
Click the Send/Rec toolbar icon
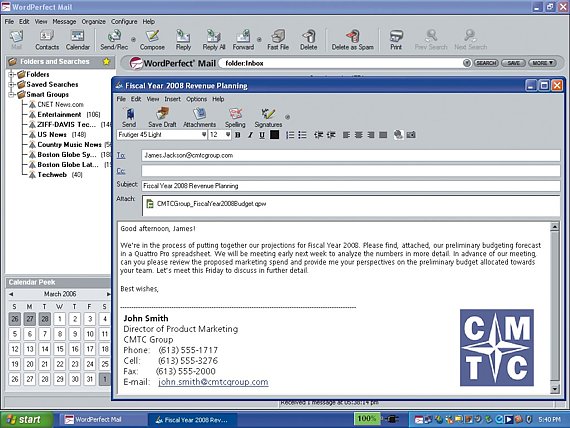[114, 40]
